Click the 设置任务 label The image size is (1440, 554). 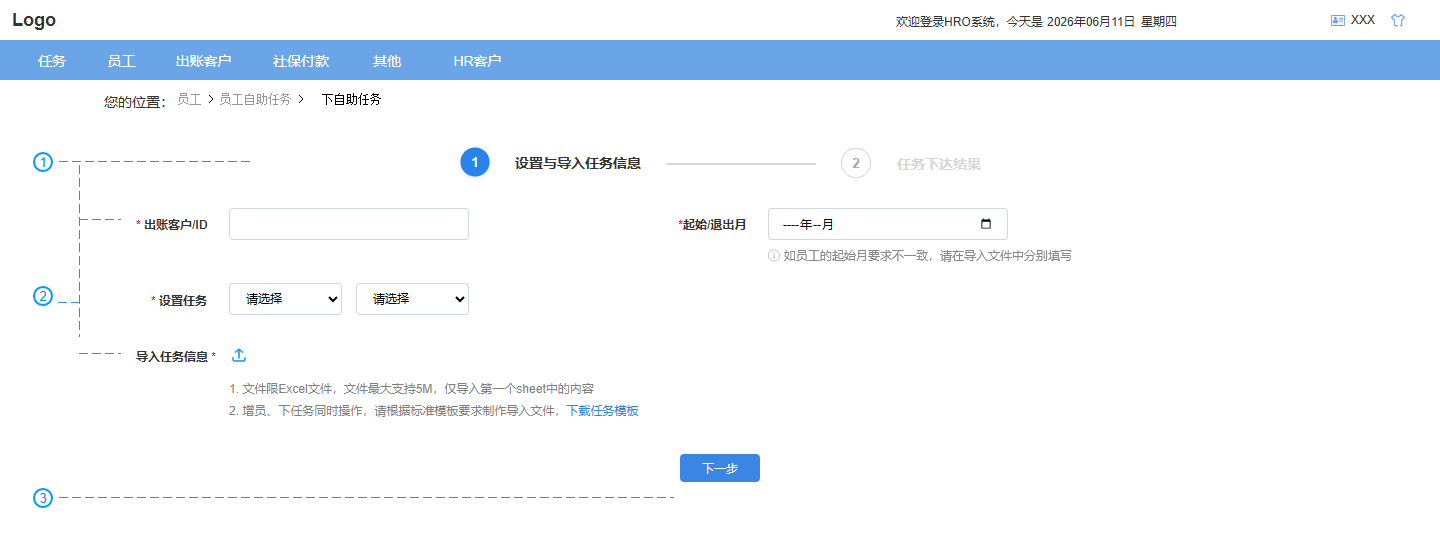click(x=183, y=300)
